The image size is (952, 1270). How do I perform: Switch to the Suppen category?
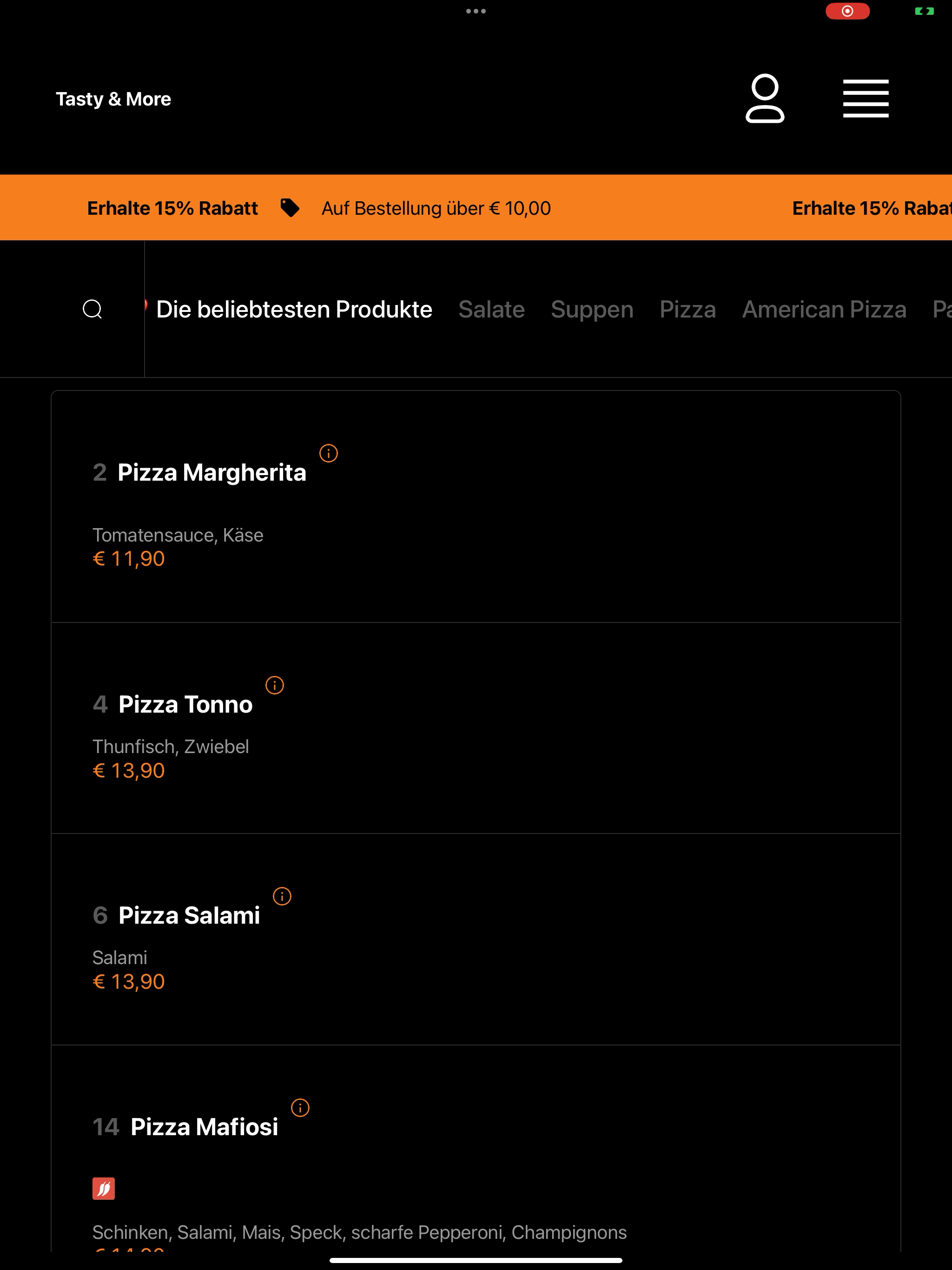[x=592, y=310]
